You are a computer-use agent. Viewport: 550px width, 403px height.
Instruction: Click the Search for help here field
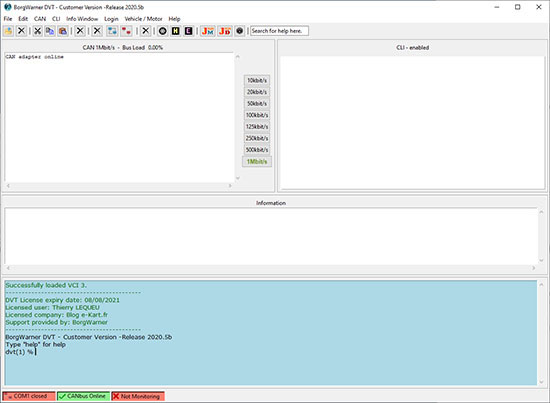coord(280,31)
